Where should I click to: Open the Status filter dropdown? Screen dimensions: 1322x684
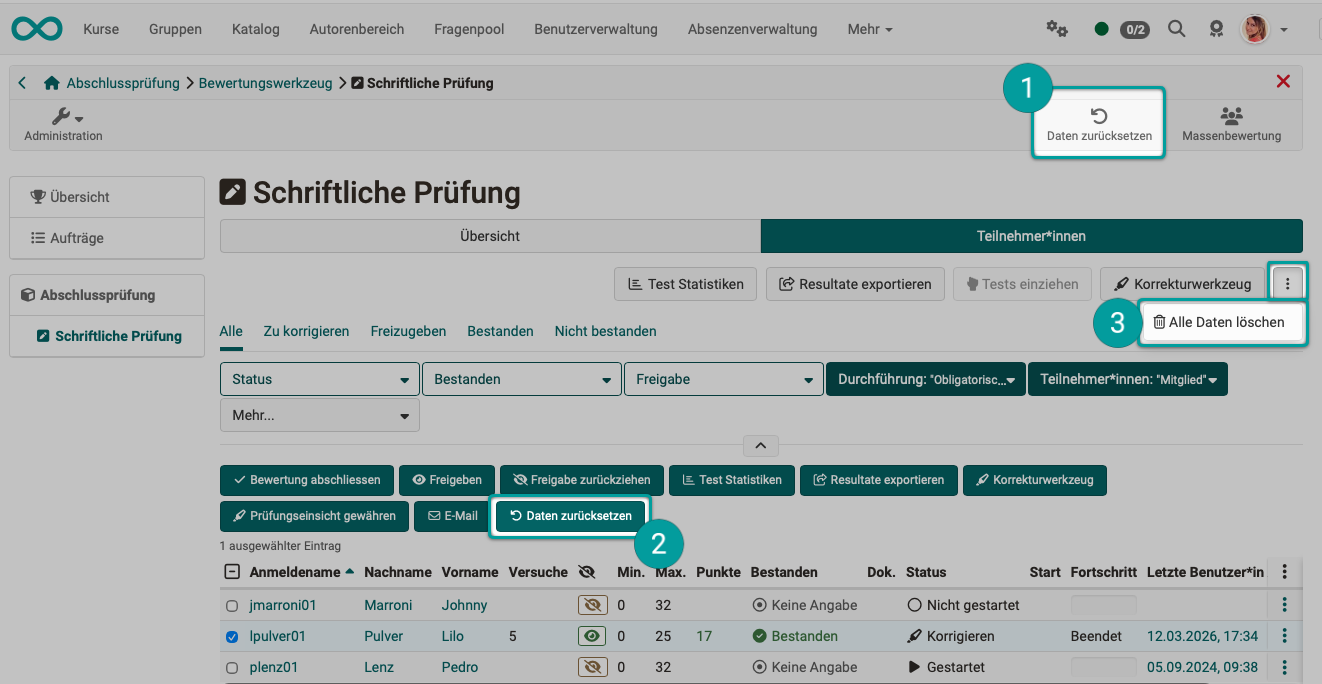(x=319, y=379)
